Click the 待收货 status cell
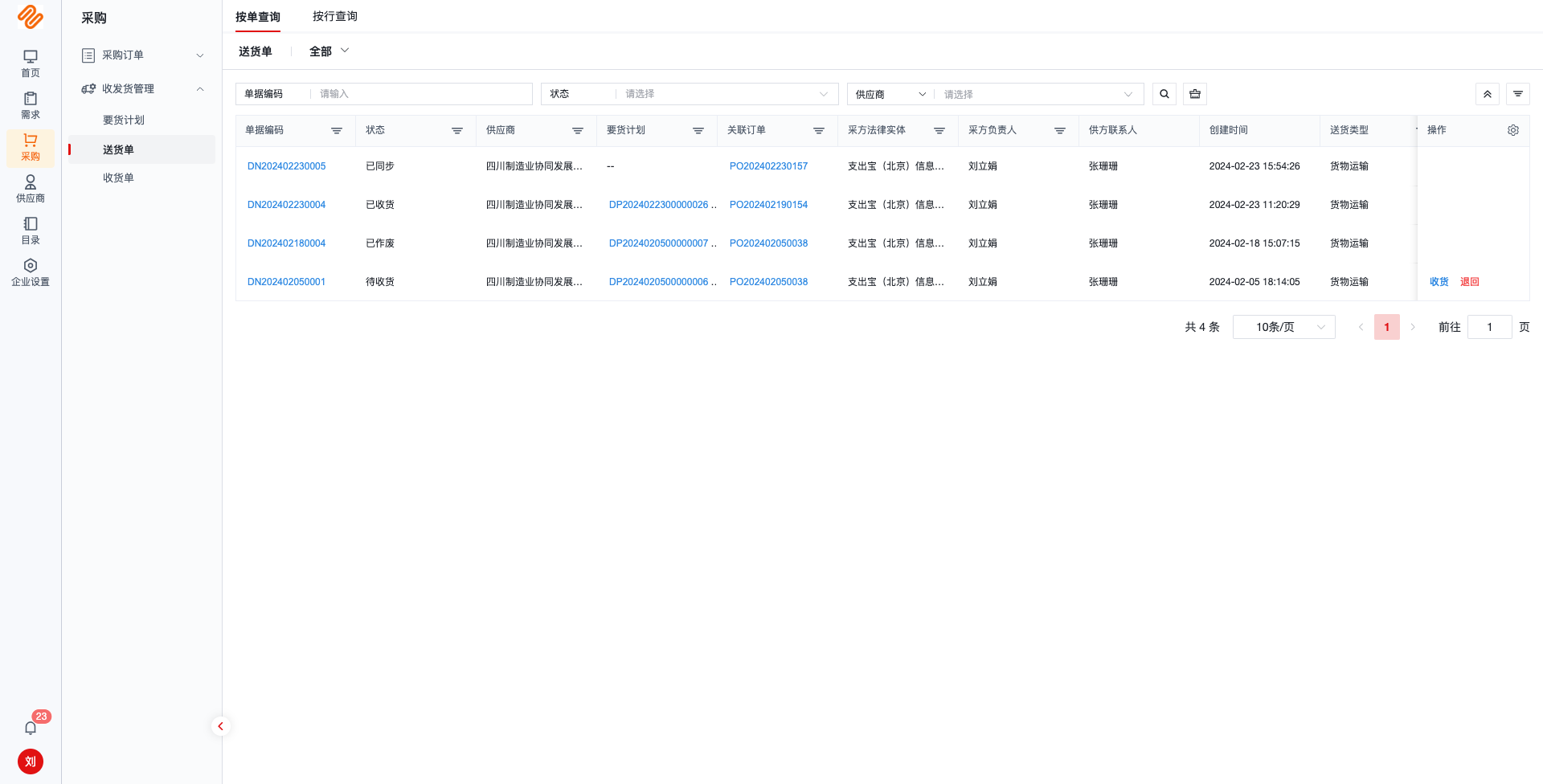Image resolution: width=1543 pixels, height=784 pixels. [x=380, y=282]
